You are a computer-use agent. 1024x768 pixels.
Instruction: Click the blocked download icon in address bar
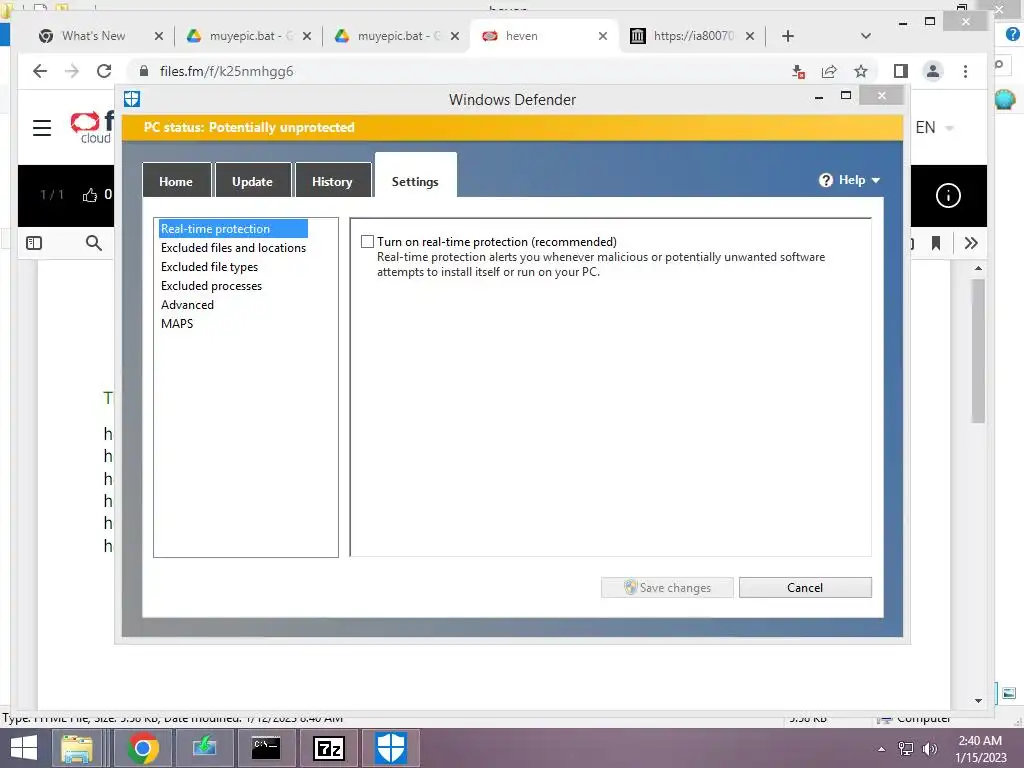coord(797,71)
